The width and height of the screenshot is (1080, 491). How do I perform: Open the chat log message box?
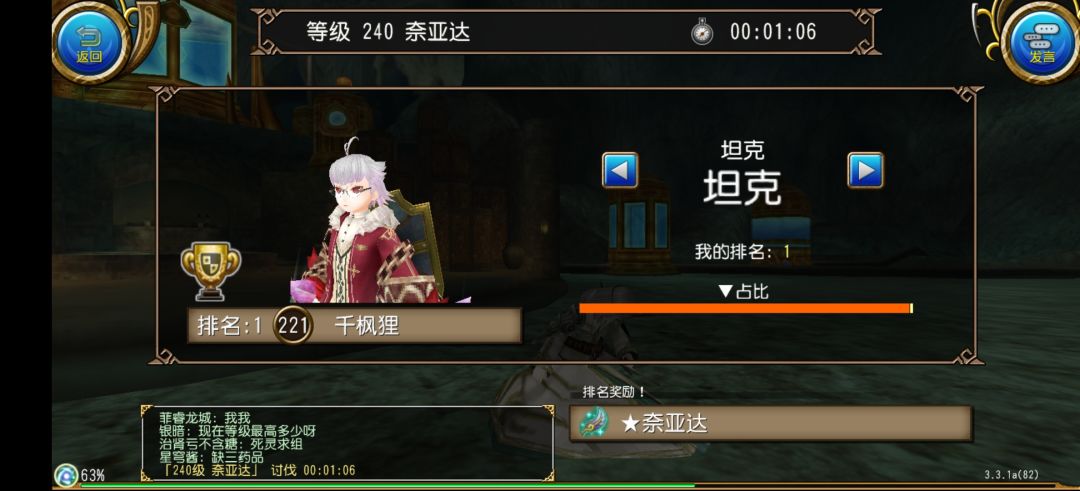tap(347, 443)
